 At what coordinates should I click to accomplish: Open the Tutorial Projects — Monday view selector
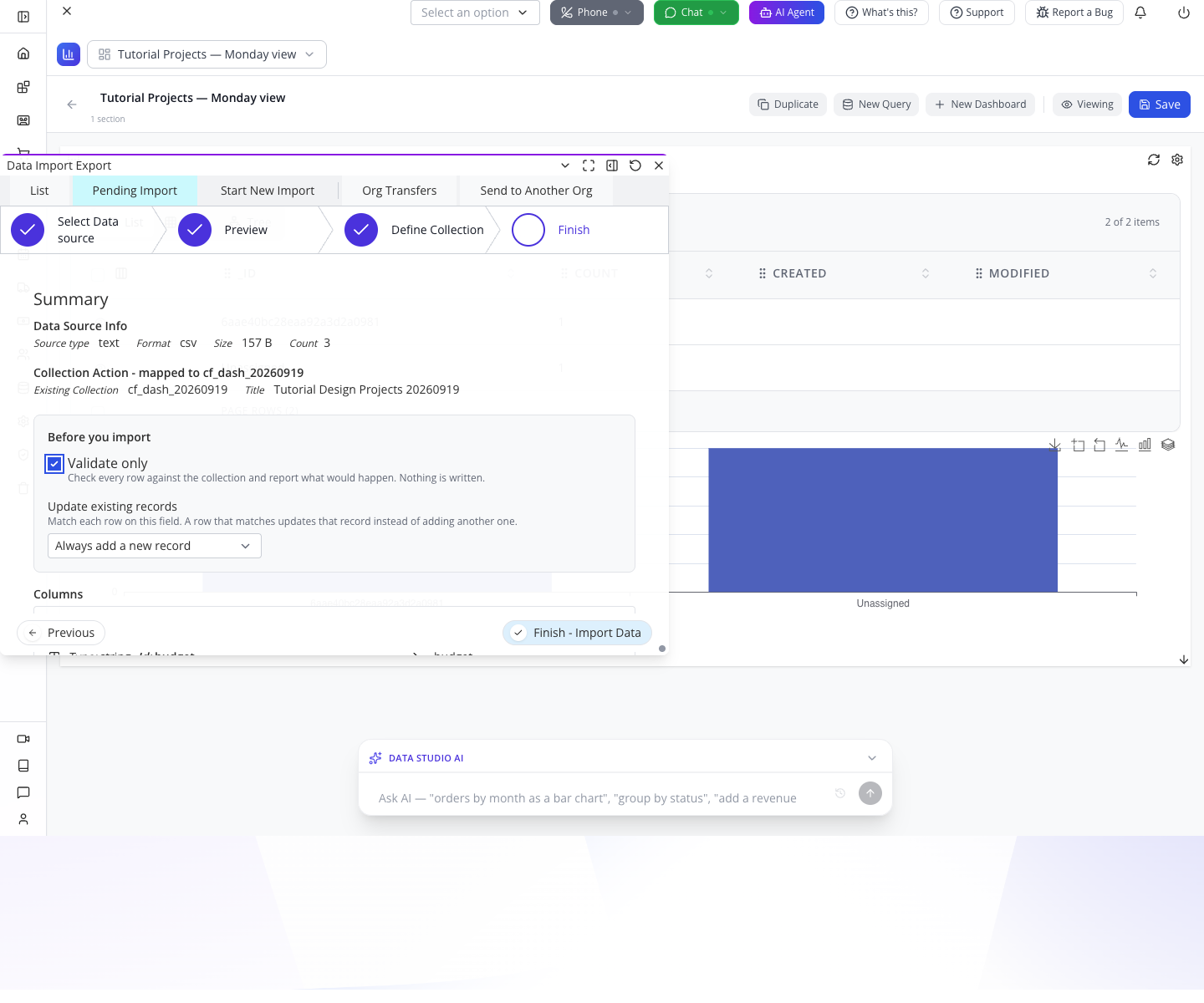(207, 54)
